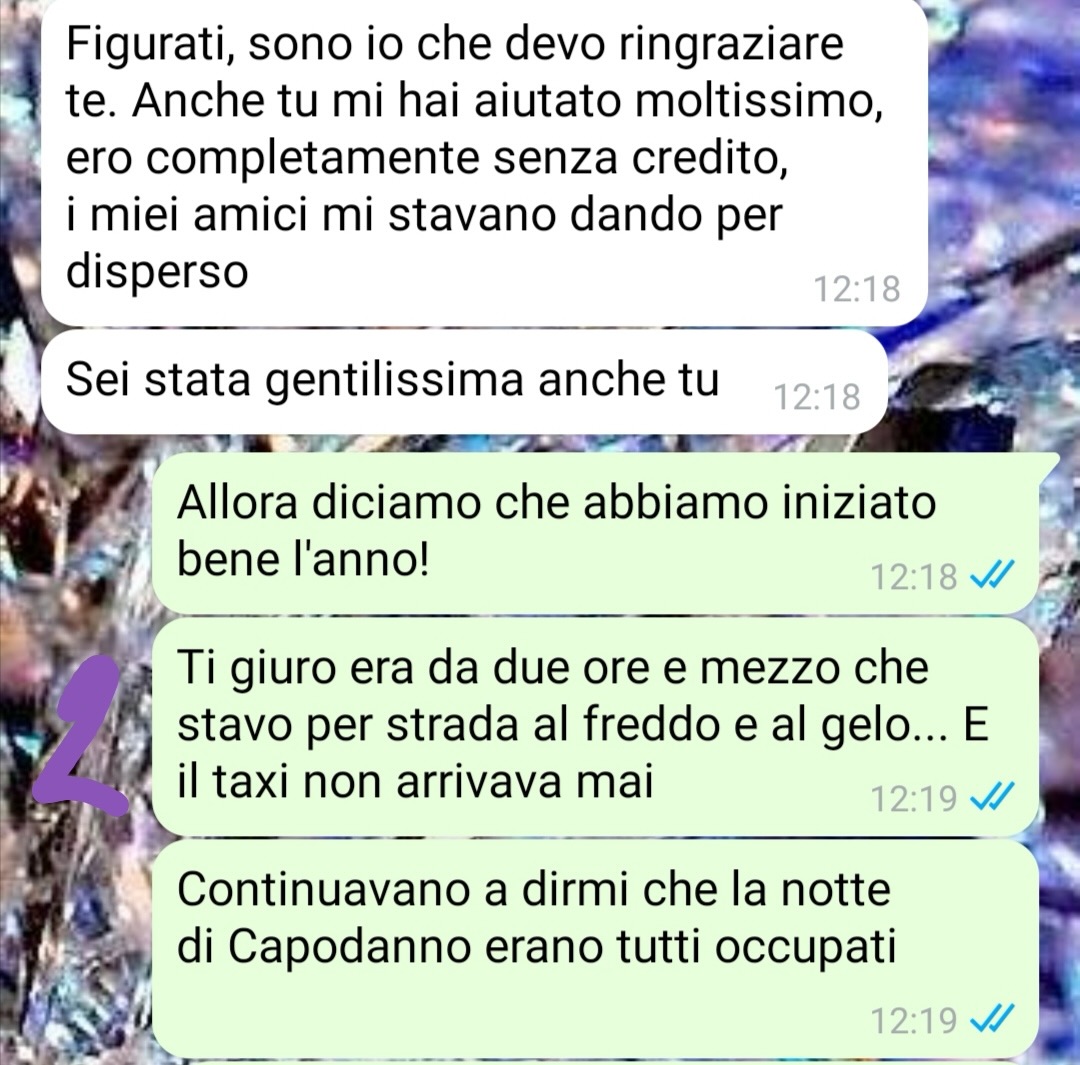This screenshot has width=1080, height=1065.
Task: Tap the blue read ticks on "bene l'anno!" message
Action: [993, 575]
